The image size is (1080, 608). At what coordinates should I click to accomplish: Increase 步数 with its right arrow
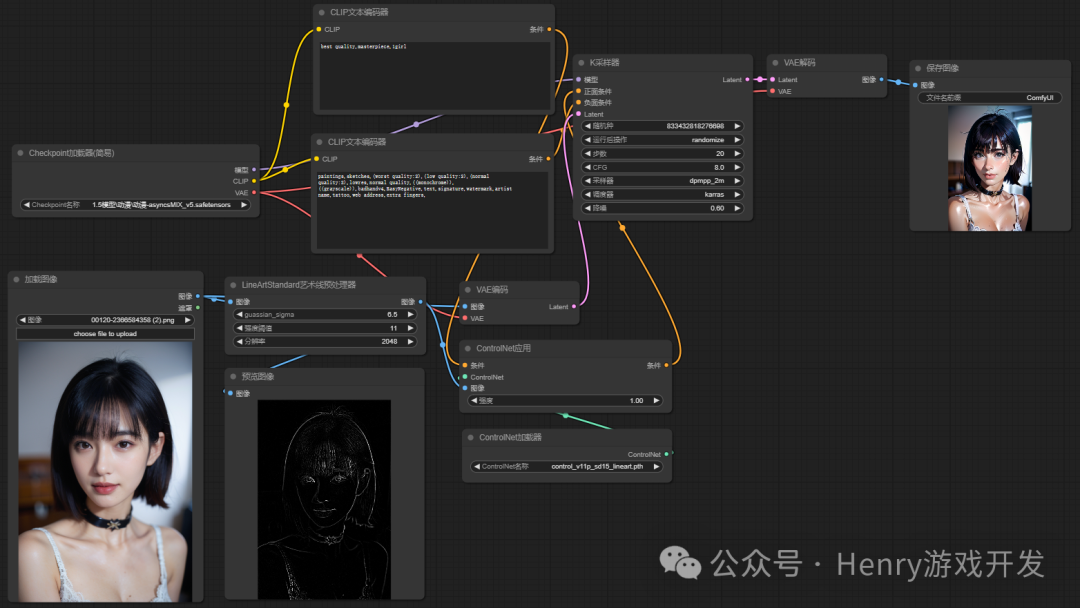(737, 154)
